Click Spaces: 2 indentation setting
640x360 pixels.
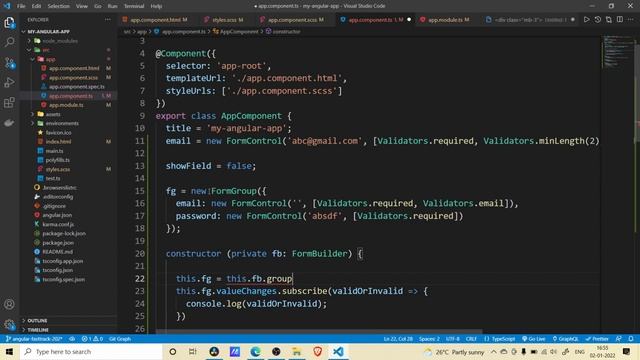coord(429,339)
